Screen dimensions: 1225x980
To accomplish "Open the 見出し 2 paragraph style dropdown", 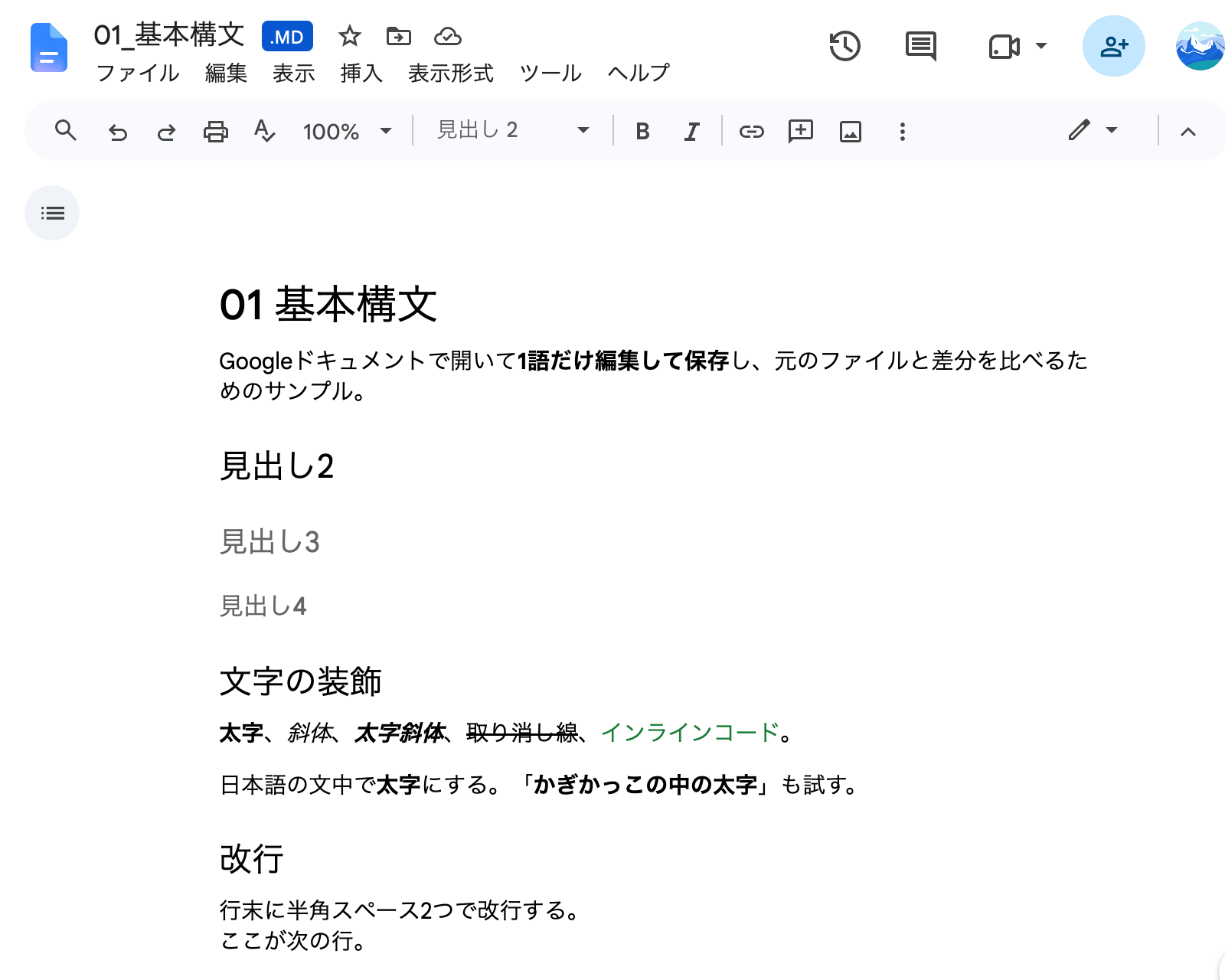I will coord(513,131).
